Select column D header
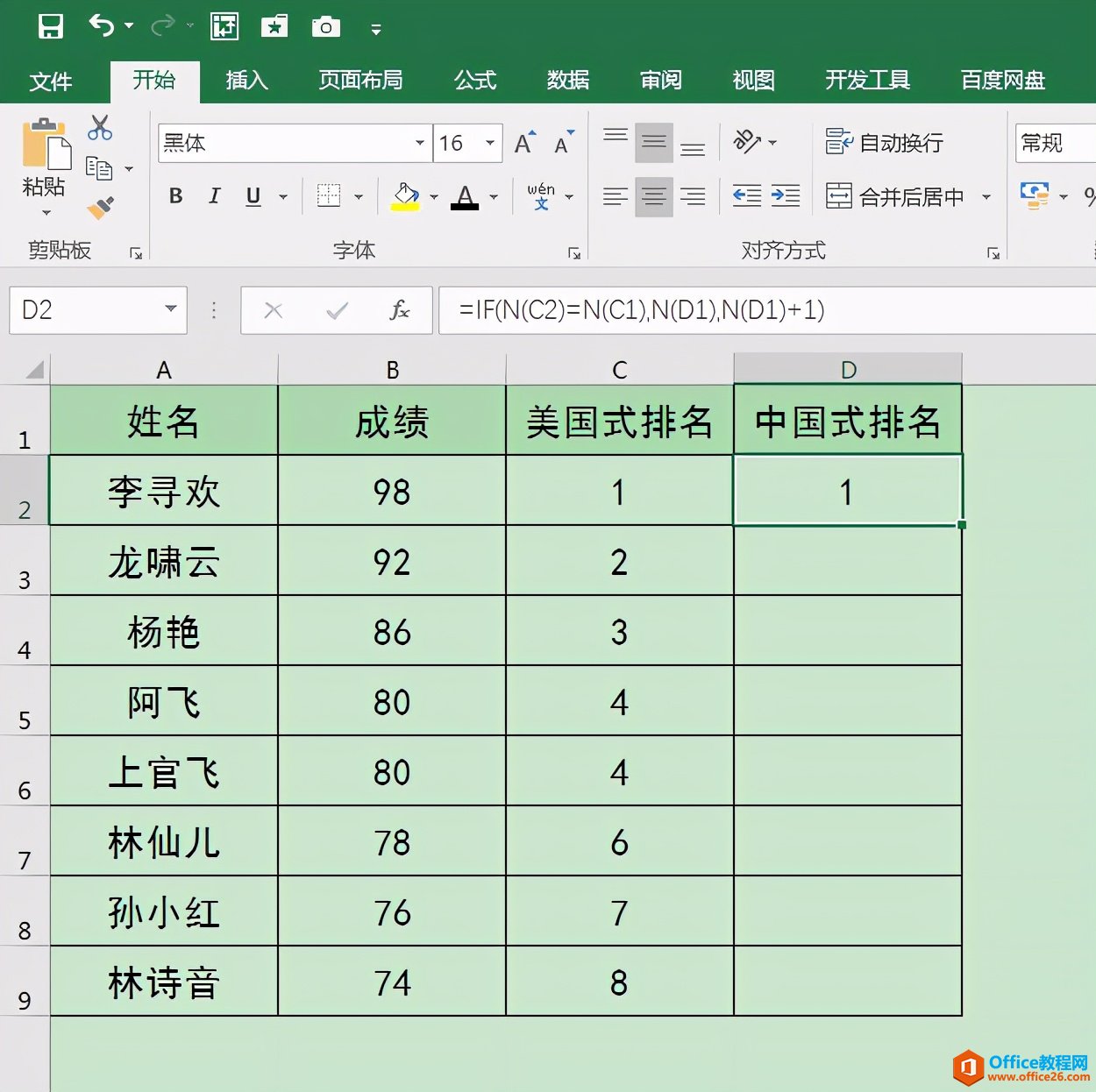 pos(848,369)
